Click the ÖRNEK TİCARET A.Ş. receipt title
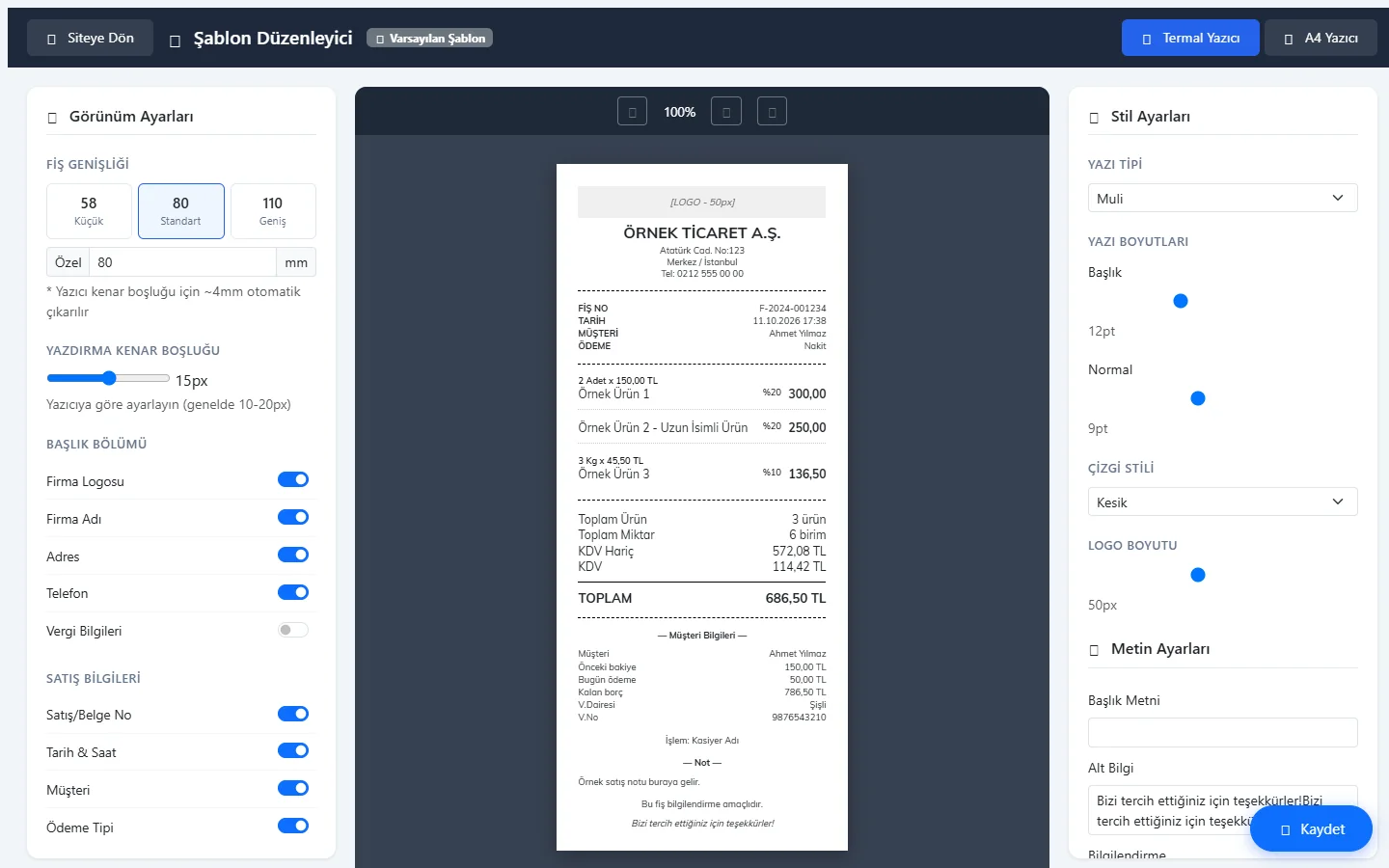Screen dimensions: 1389x868 [x=702, y=232]
